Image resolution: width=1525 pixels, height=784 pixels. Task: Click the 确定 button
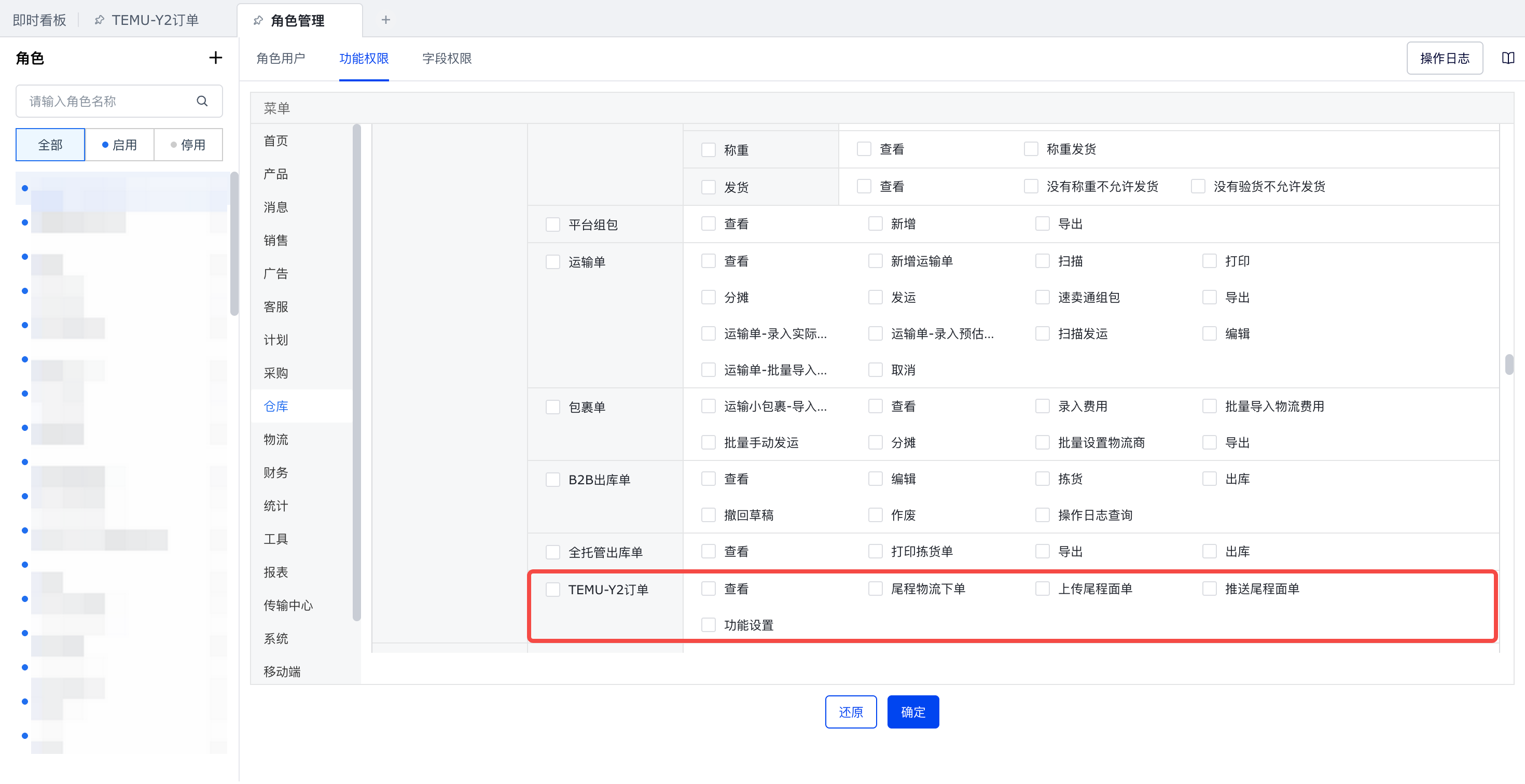[912, 712]
